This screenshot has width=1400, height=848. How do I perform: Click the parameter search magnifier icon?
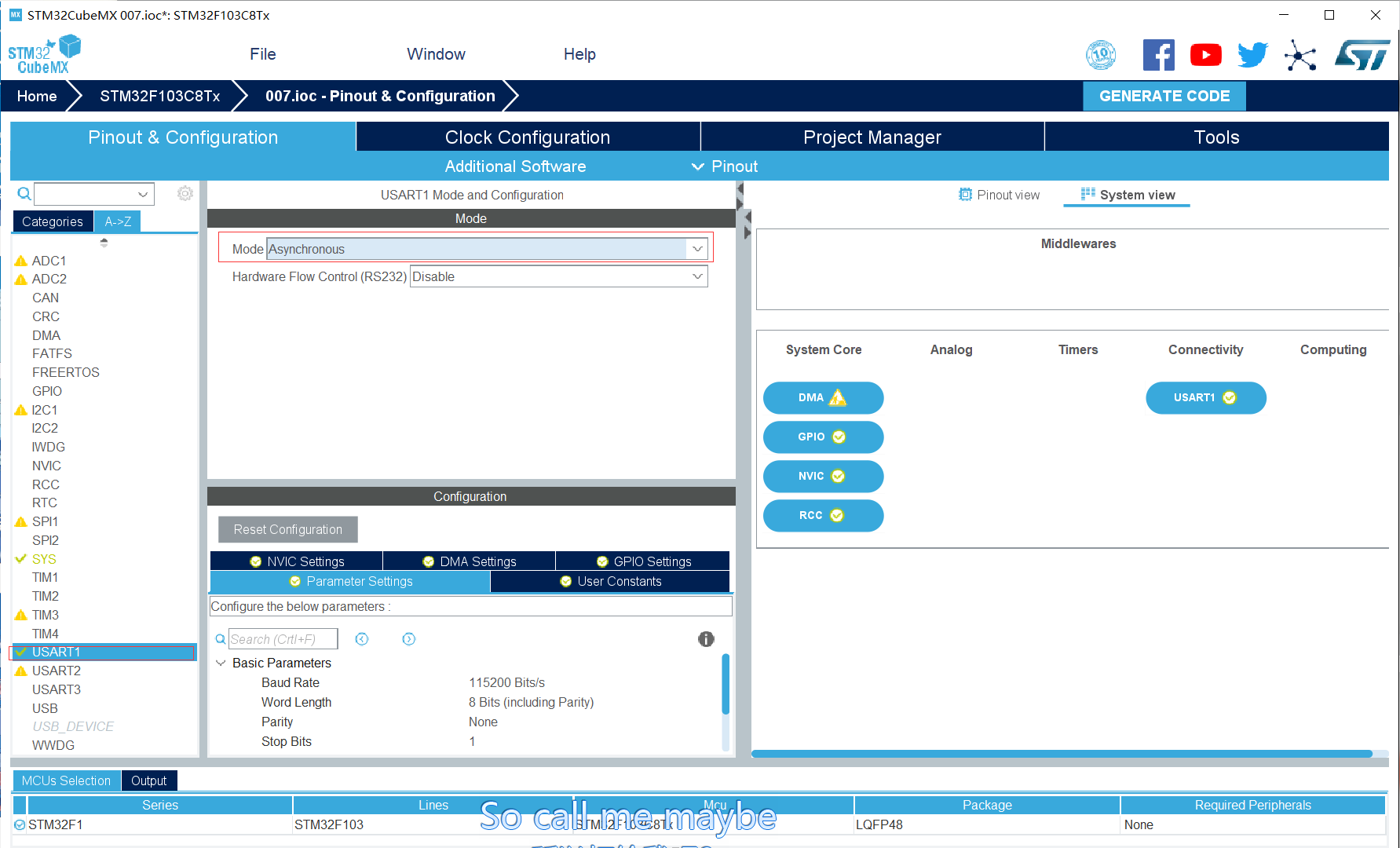(x=221, y=639)
